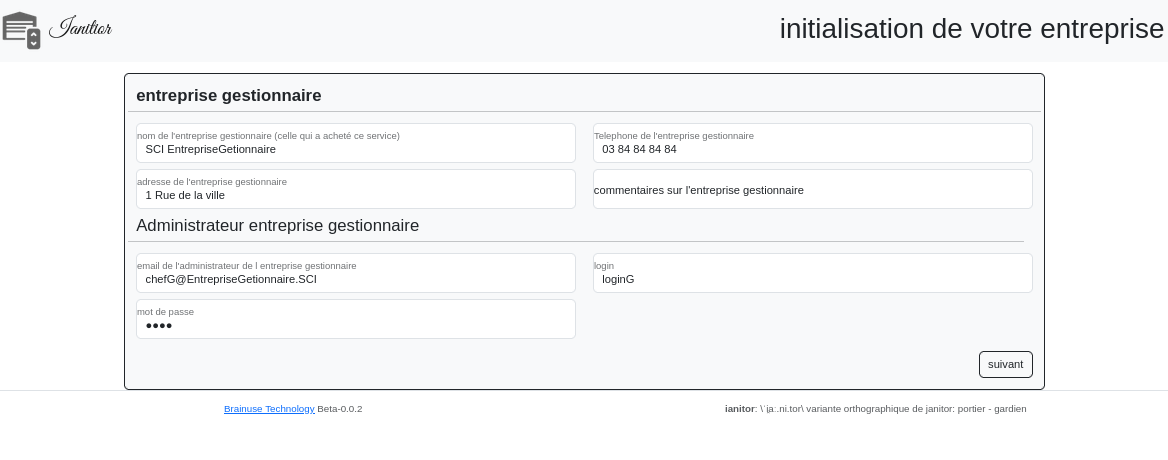
Task: Click the 'mot de passe' field label
Action: (166, 312)
